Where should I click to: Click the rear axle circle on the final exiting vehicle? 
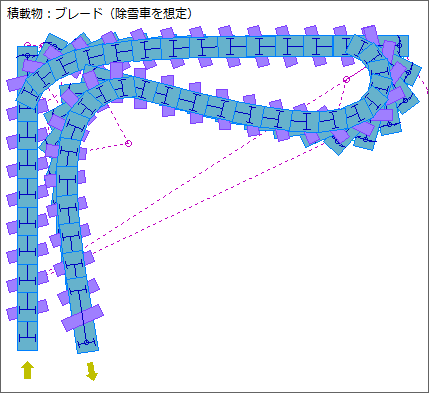click(x=86, y=342)
